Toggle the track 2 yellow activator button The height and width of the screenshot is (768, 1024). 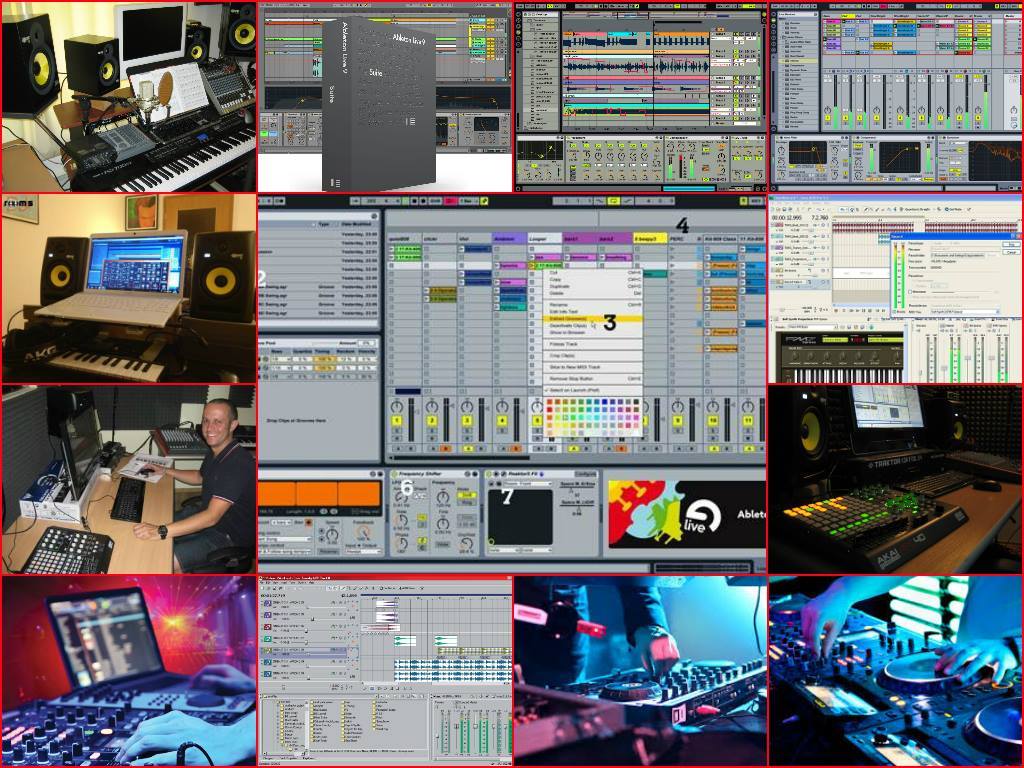[432, 421]
